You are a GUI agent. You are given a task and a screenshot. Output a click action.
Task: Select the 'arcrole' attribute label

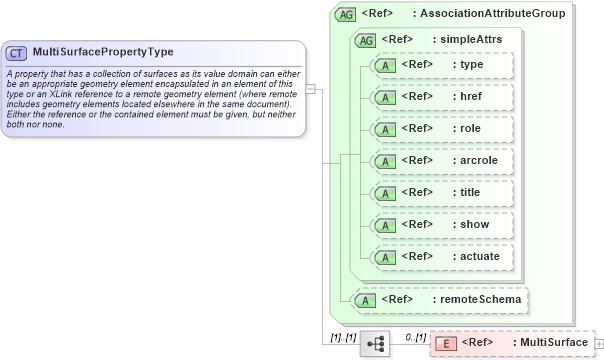pyautogui.click(x=479, y=160)
